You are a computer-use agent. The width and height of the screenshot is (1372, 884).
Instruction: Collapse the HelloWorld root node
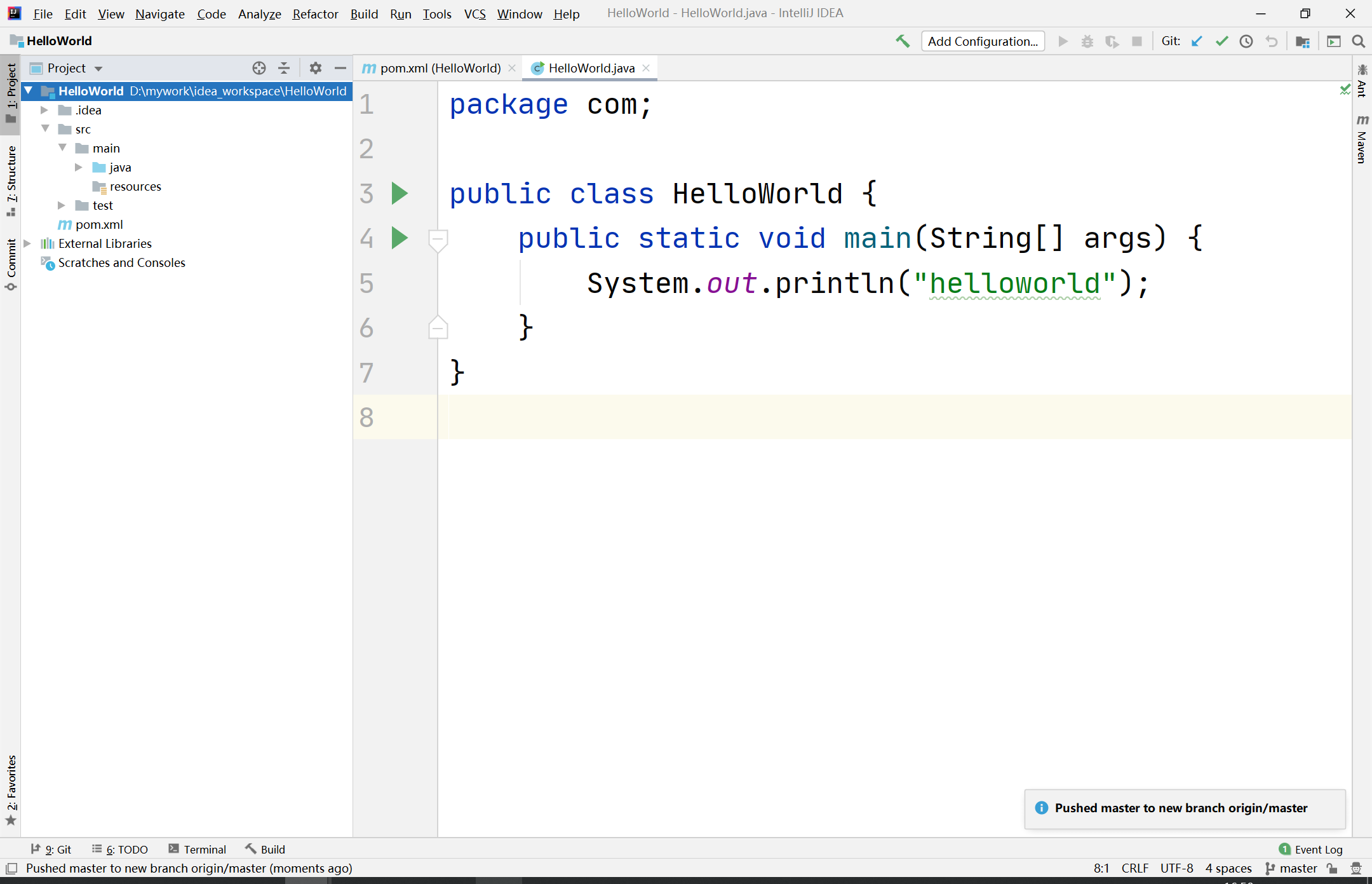tap(29, 91)
